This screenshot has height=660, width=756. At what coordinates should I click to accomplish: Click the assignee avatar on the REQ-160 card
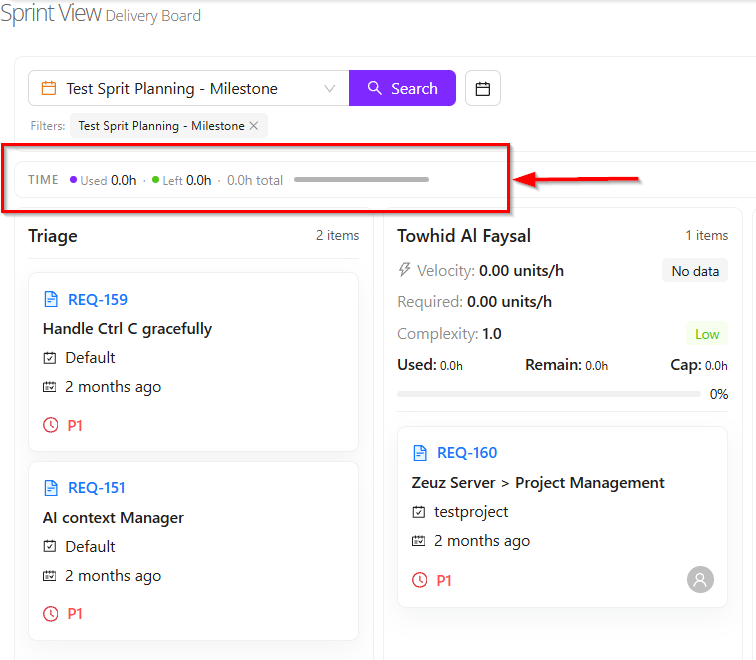coord(700,579)
